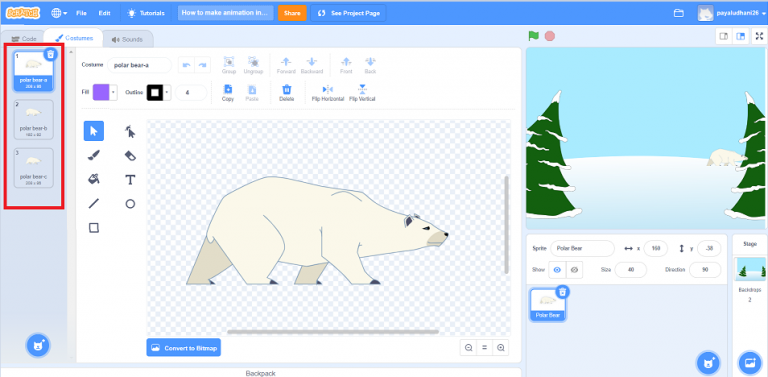Open Choose a Backdrop button
The height and width of the screenshot is (377, 768).
[x=750, y=363]
